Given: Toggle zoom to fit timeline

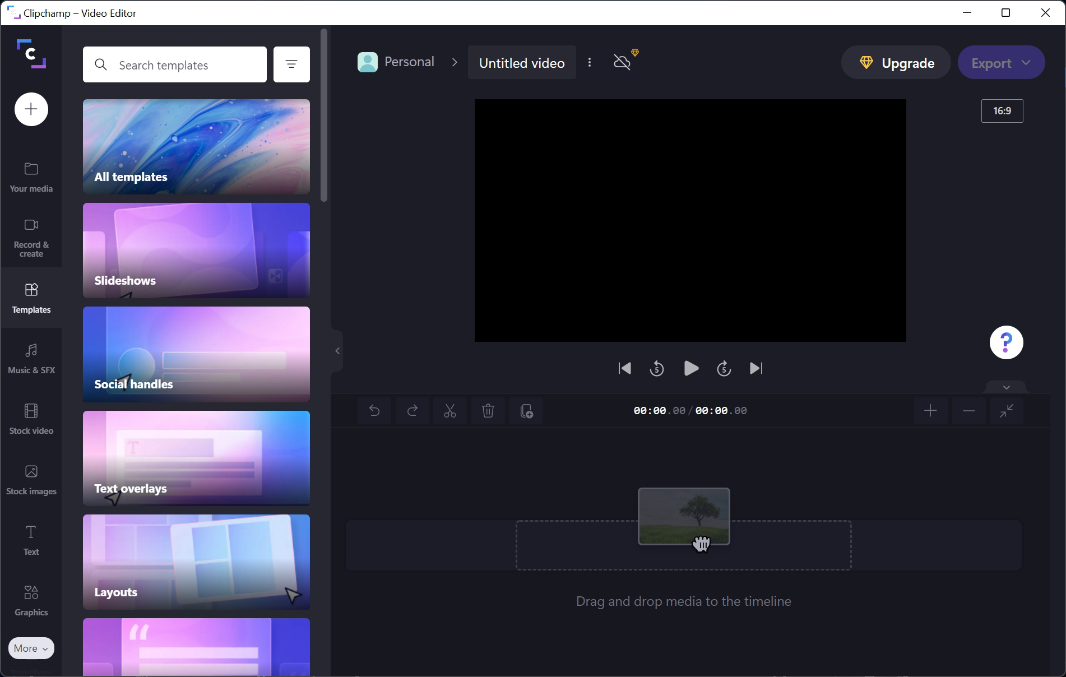Looking at the screenshot, I should 1006,411.
